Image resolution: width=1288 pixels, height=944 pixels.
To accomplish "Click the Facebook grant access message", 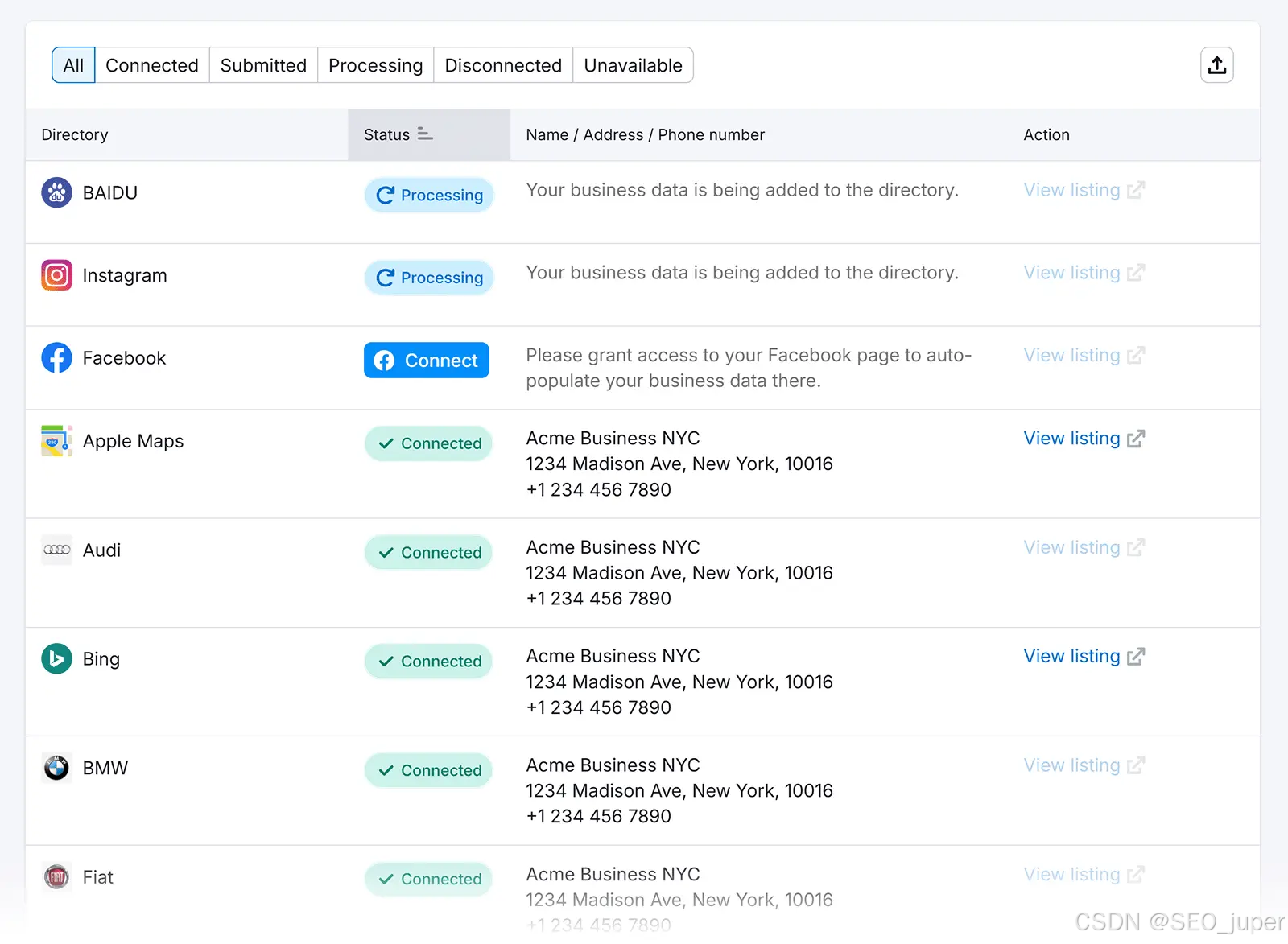I will point(749,369).
